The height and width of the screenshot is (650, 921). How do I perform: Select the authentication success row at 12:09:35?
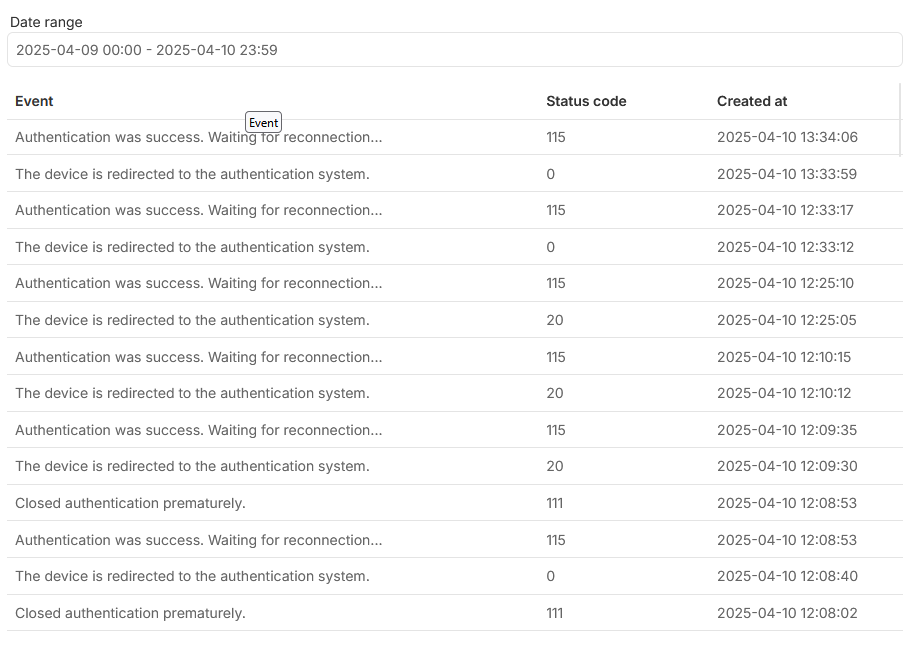(x=455, y=430)
